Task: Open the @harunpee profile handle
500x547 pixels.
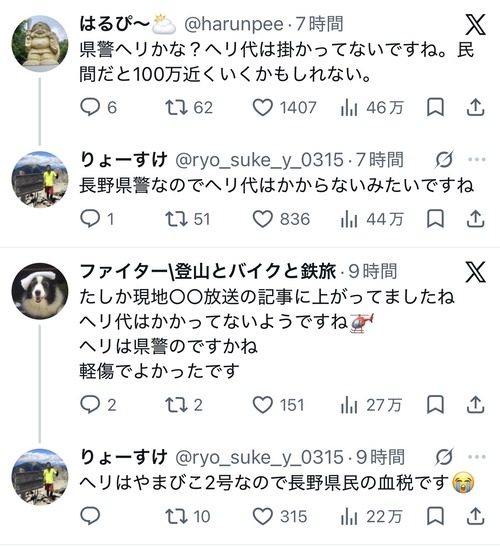Action: tap(234, 24)
